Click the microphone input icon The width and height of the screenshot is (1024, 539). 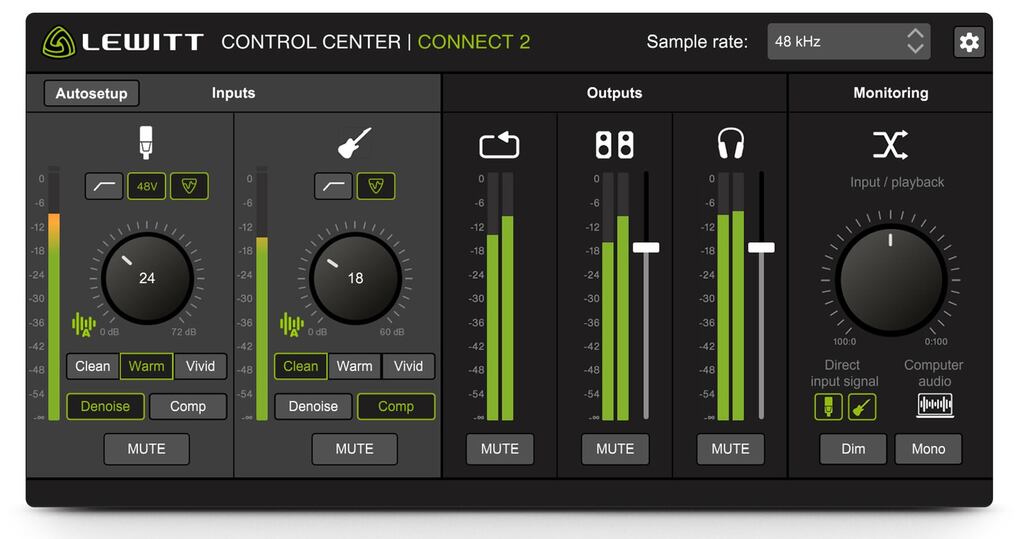click(146, 142)
